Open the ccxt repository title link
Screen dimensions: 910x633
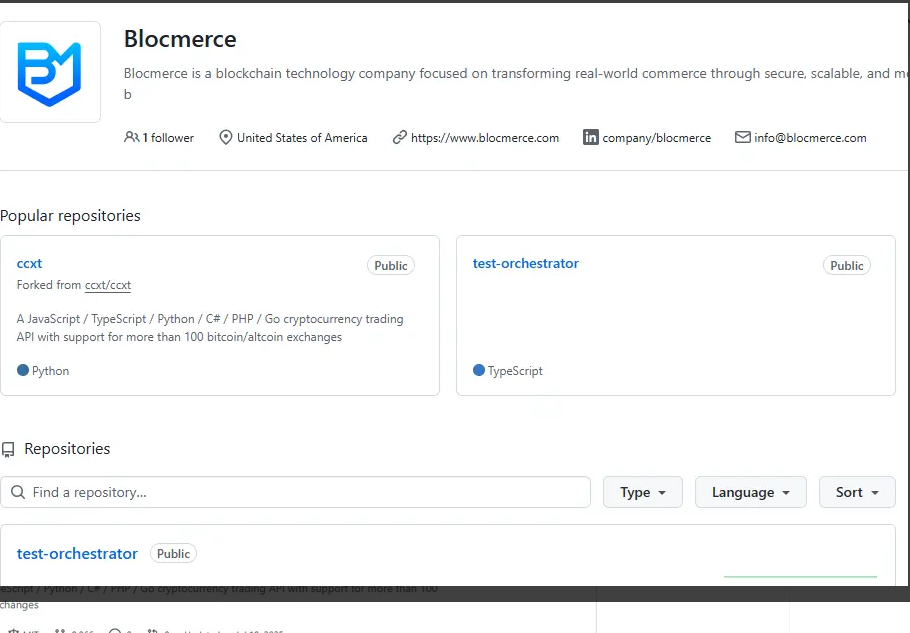coord(29,264)
